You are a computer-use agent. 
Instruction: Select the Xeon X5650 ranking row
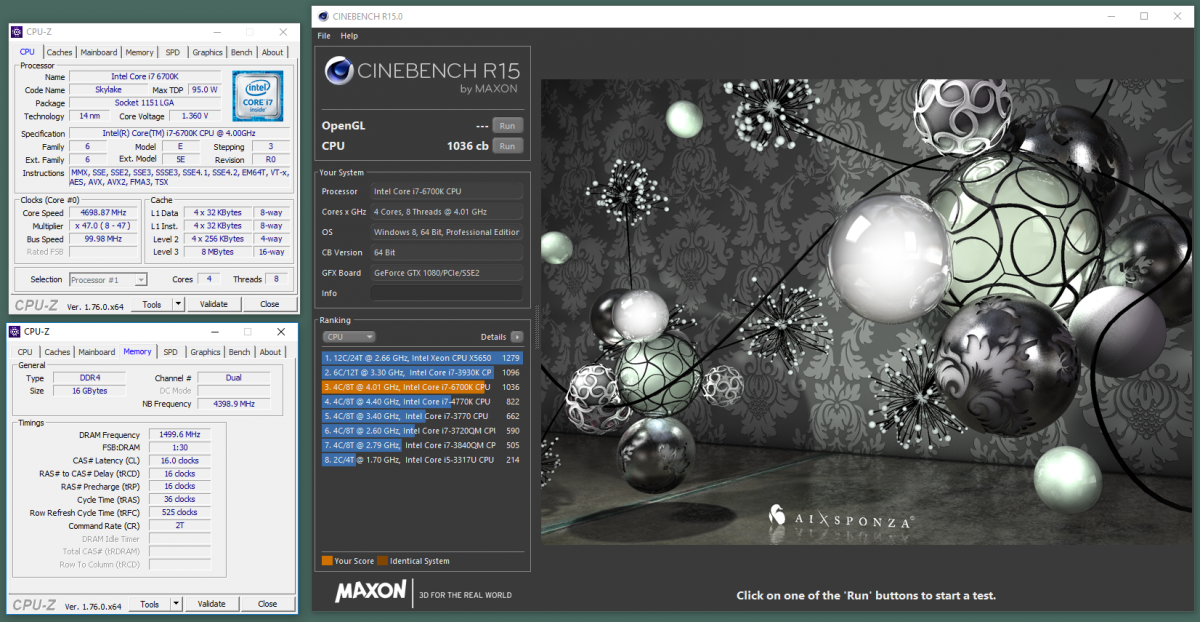[422, 357]
